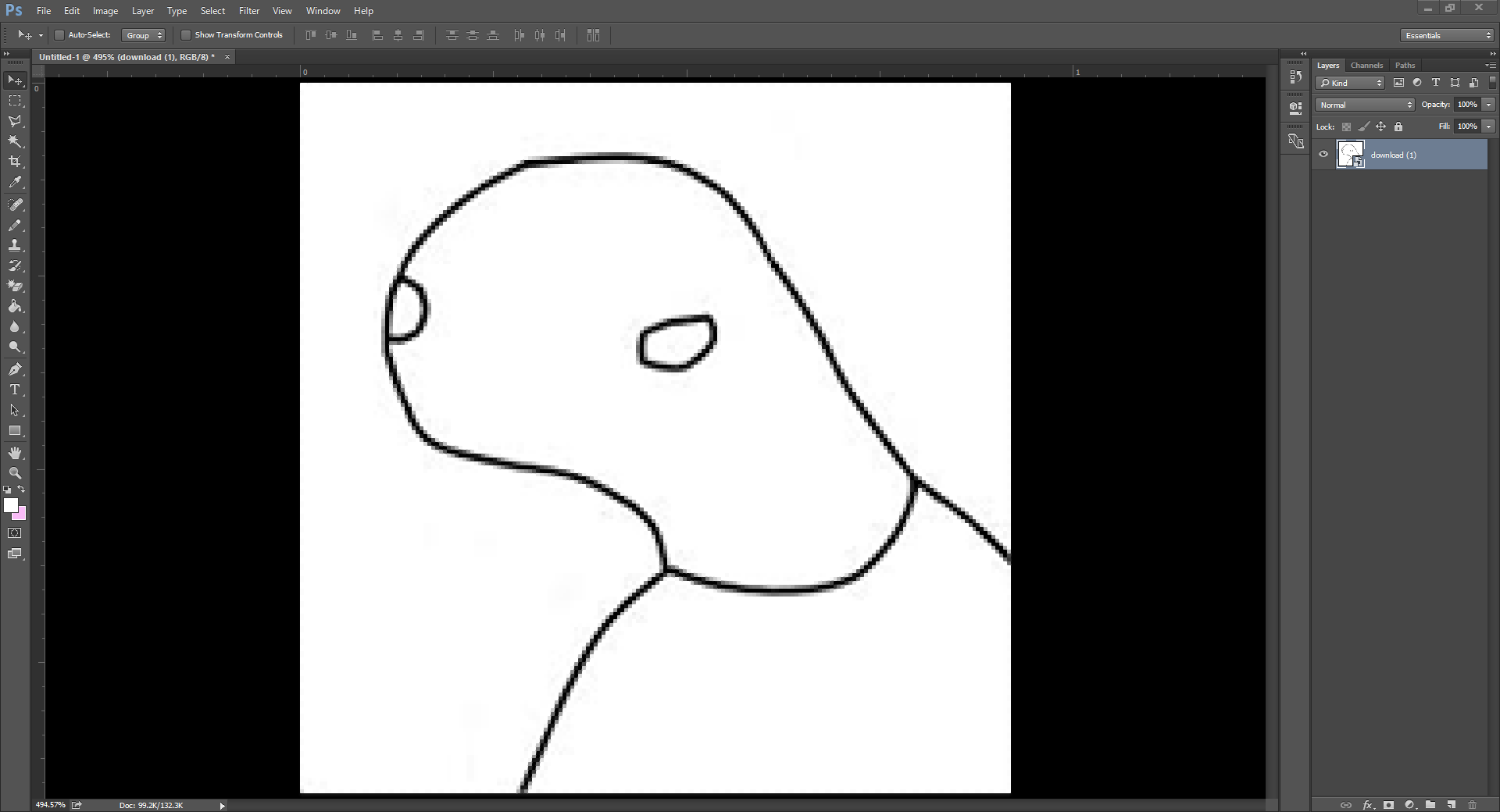The width and height of the screenshot is (1500, 812).
Task: Switch to the Channels tab
Action: 1366,66
